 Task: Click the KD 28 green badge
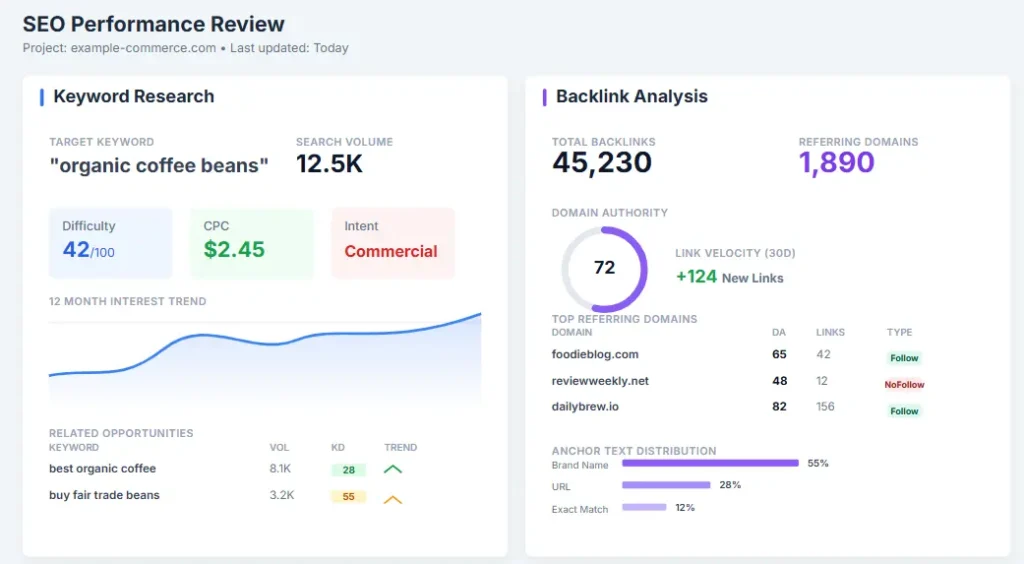point(348,470)
